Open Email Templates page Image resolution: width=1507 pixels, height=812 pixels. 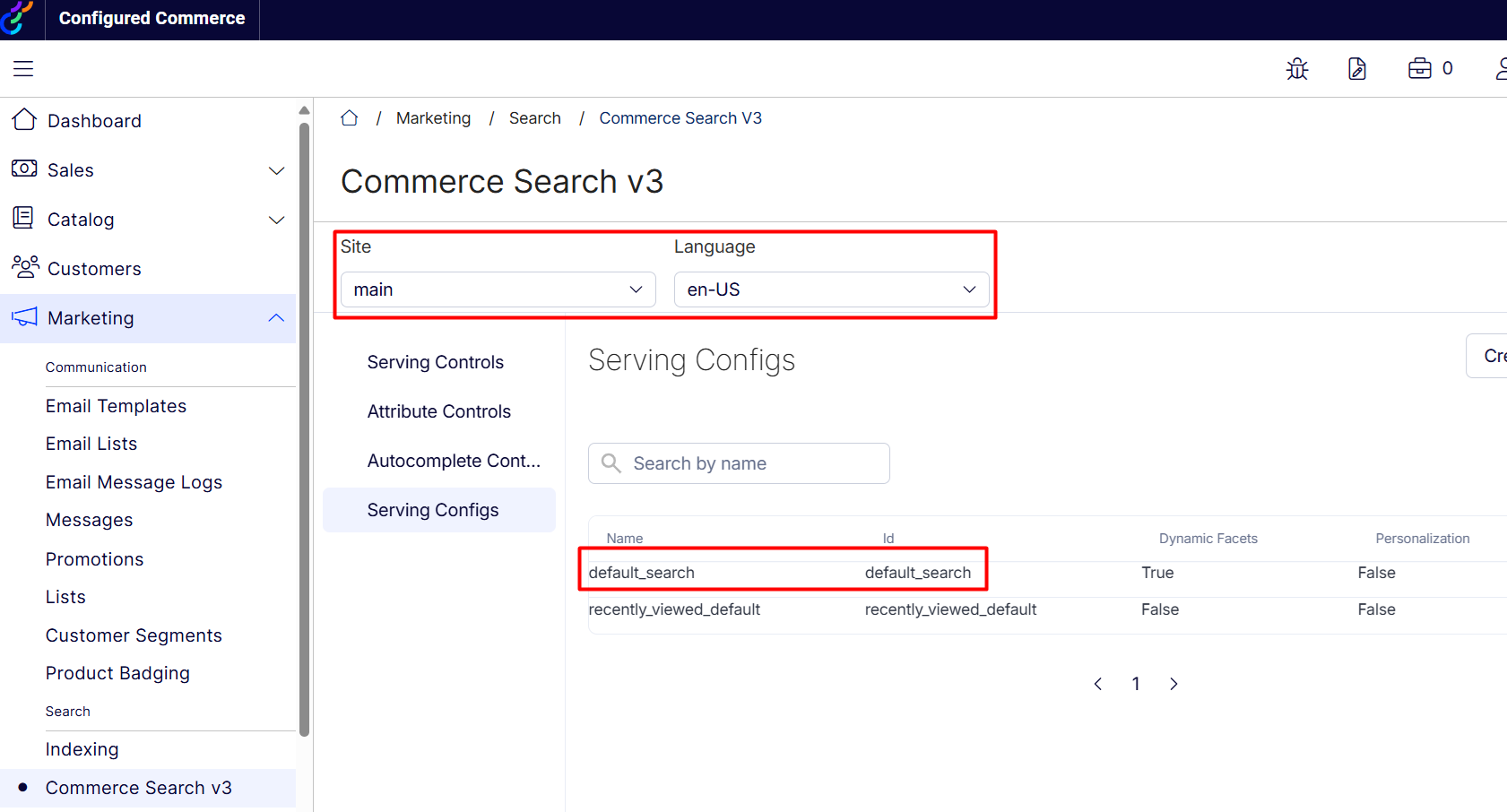[x=117, y=406]
